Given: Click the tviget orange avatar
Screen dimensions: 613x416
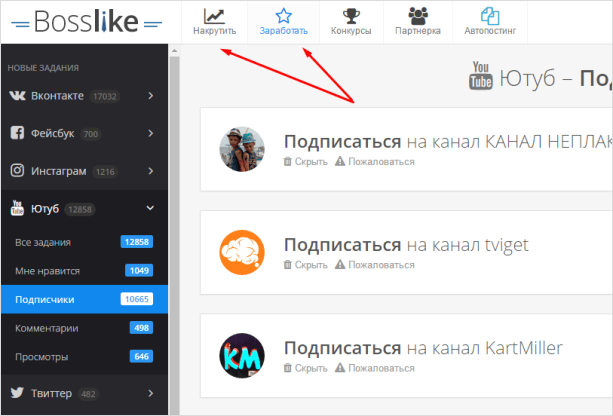Looking at the screenshot, I should 242,254.
